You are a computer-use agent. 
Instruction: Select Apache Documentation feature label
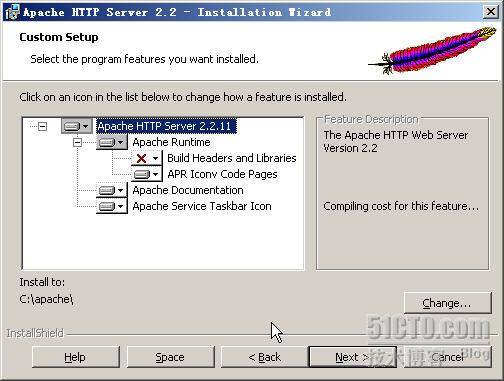188,190
